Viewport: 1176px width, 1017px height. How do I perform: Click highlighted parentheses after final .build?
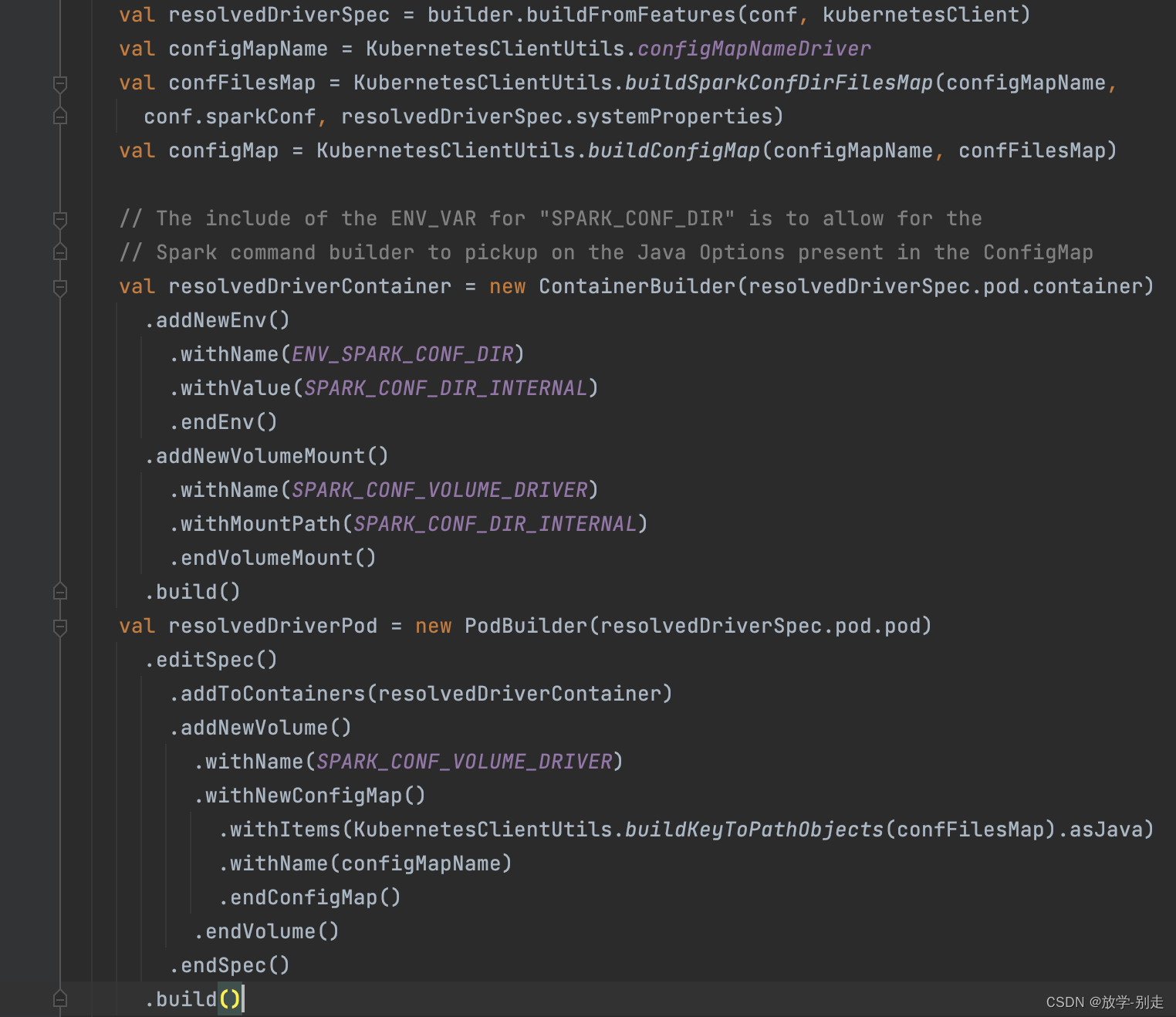click(x=230, y=999)
